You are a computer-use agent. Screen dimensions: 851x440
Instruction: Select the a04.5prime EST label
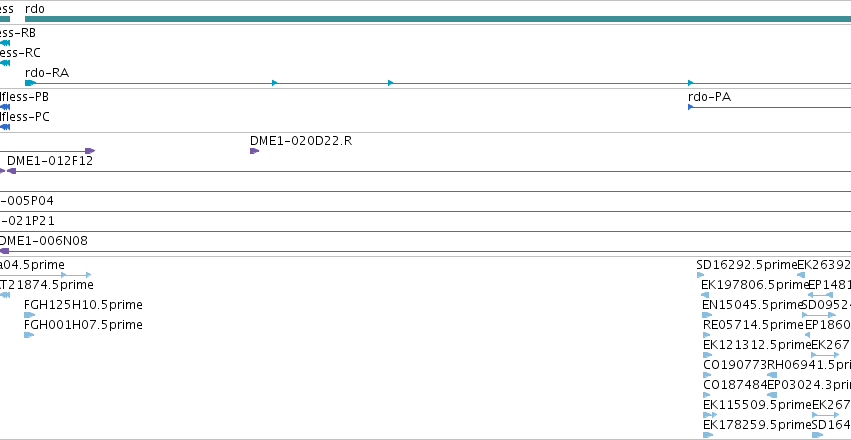pos(32,265)
